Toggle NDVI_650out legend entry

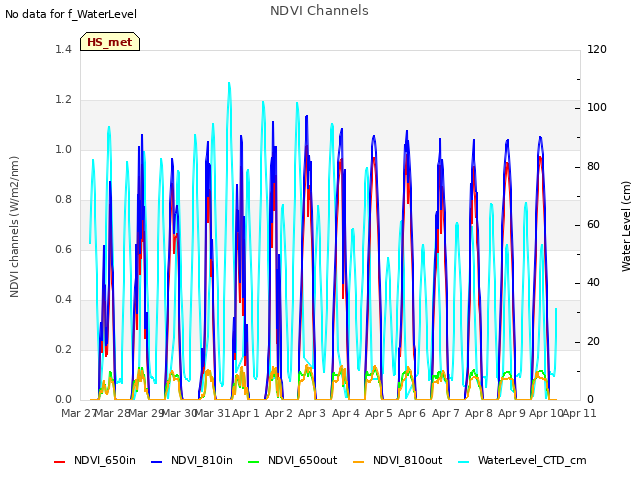pyautogui.click(x=293, y=460)
